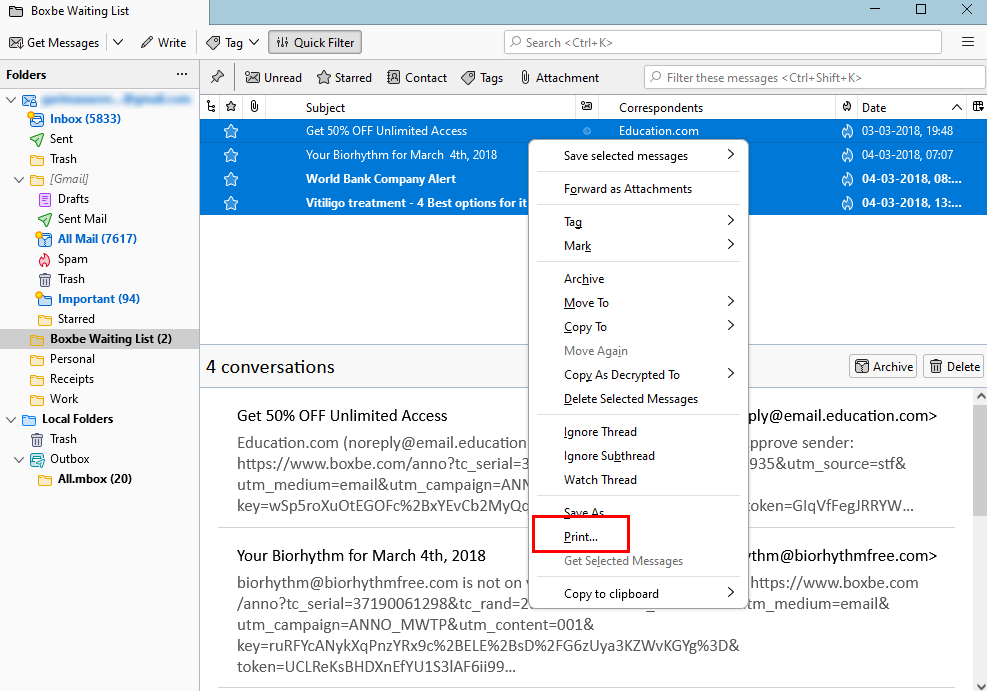Screen dimensions: 987x691
Task: Sort by read status column icon
Action: [587, 107]
